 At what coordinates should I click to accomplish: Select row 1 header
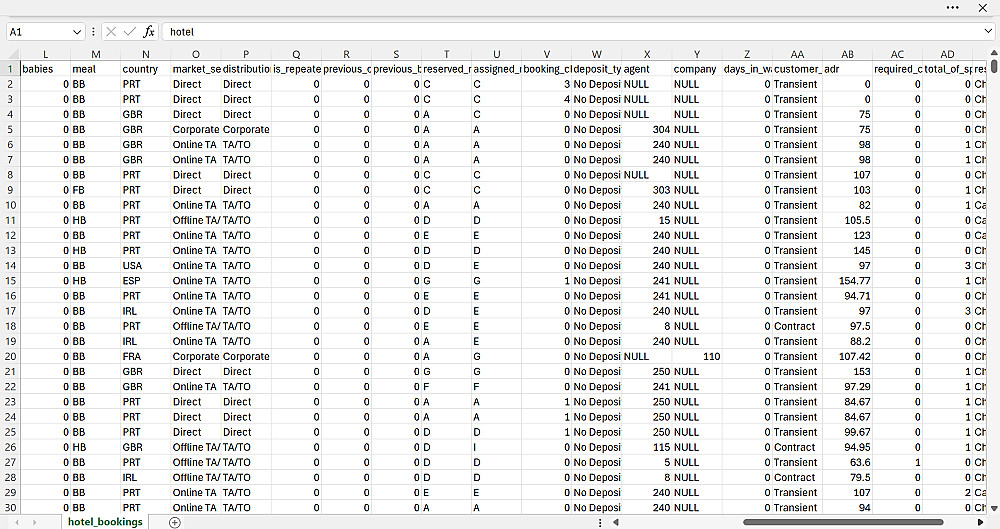[x=10, y=69]
